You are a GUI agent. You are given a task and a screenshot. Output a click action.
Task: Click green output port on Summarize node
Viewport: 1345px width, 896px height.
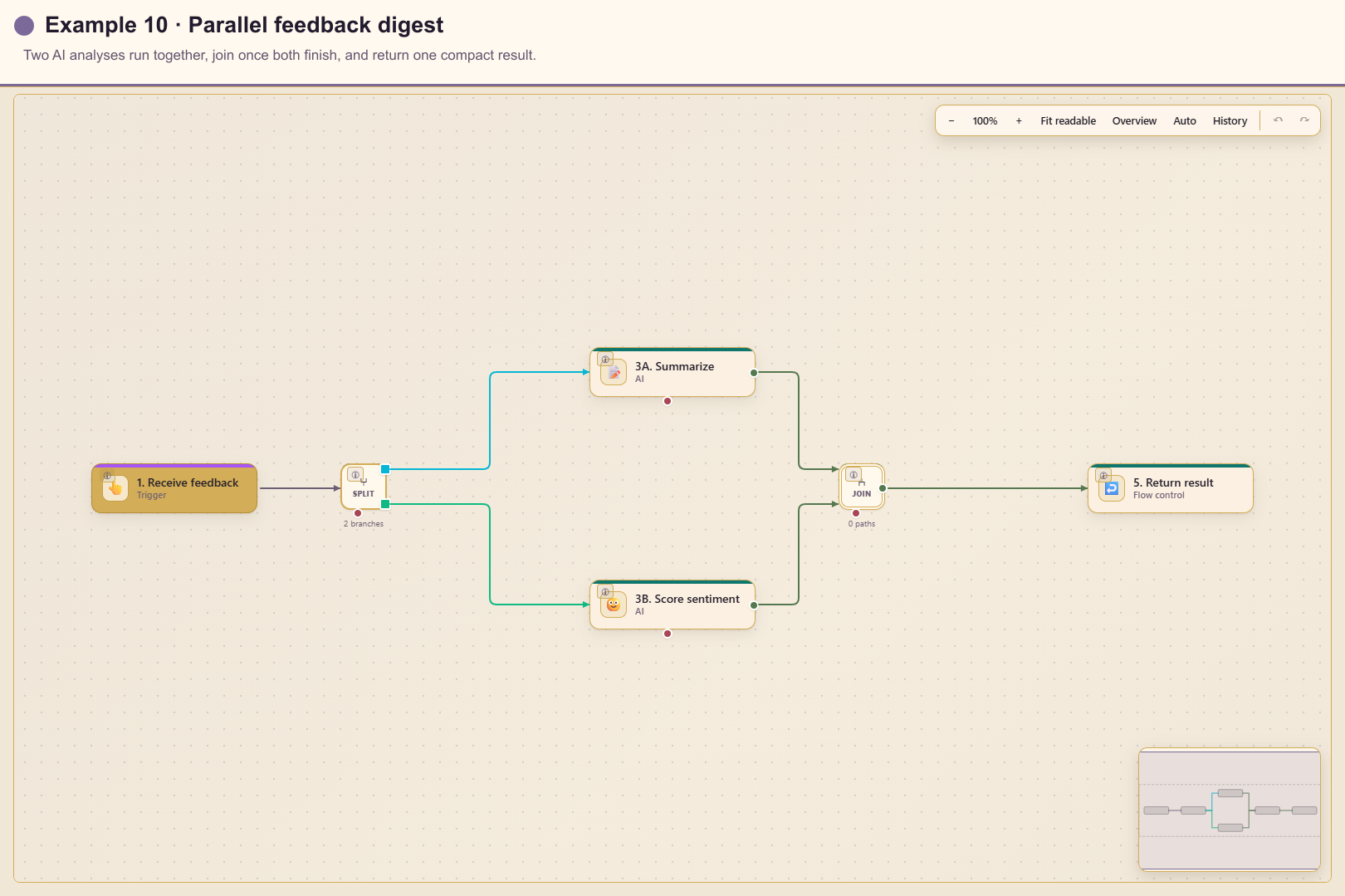754,373
